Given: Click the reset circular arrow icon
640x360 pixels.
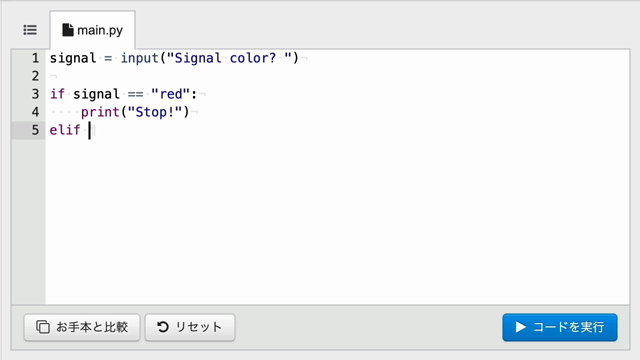Looking at the screenshot, I should (163, 327).
